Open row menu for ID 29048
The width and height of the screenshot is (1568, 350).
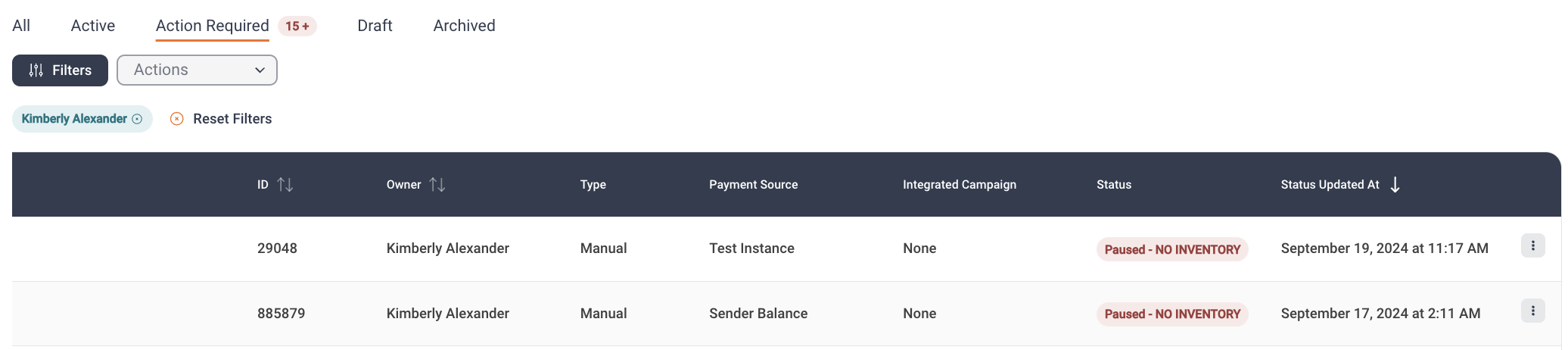click(1532, 245)
